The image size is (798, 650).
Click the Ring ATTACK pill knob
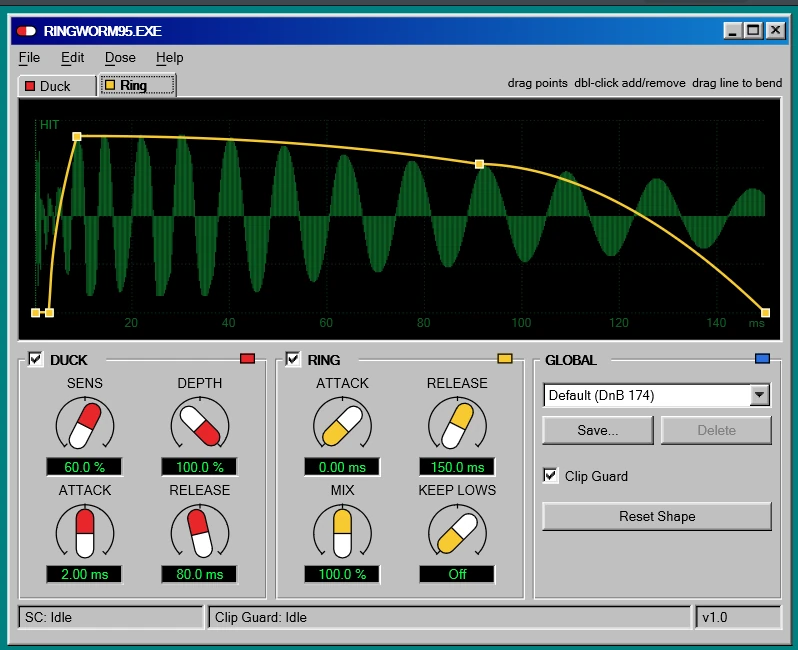(343, 426)
